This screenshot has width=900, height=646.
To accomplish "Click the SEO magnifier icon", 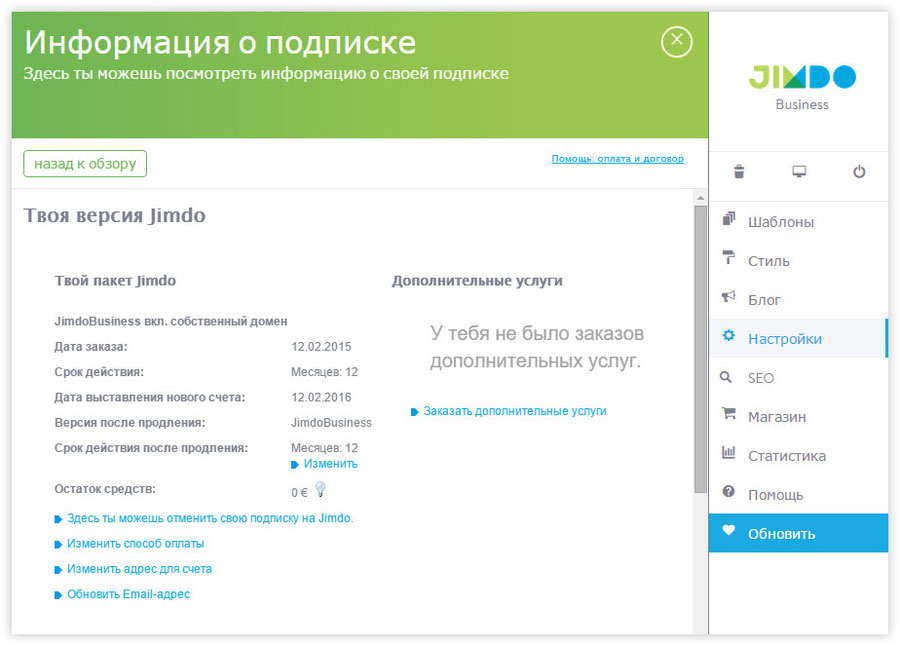I will pyautogui.click(x=726, y=377).
